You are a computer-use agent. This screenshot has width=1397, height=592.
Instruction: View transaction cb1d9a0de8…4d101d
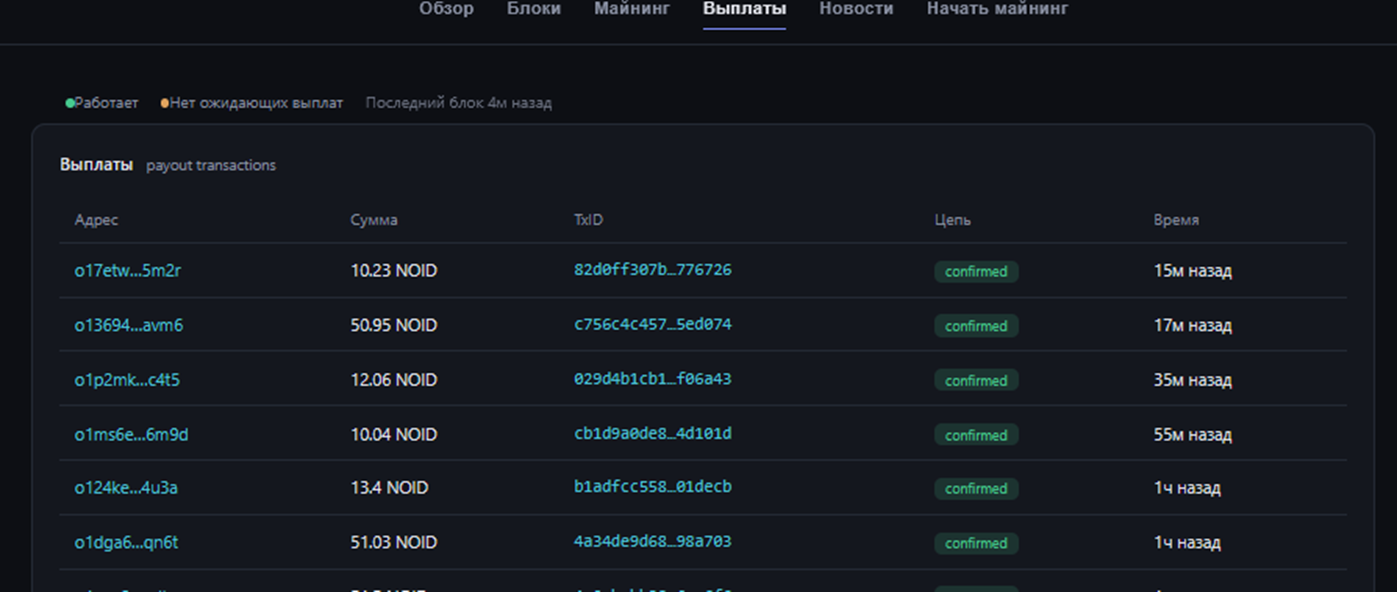point(653,434)
